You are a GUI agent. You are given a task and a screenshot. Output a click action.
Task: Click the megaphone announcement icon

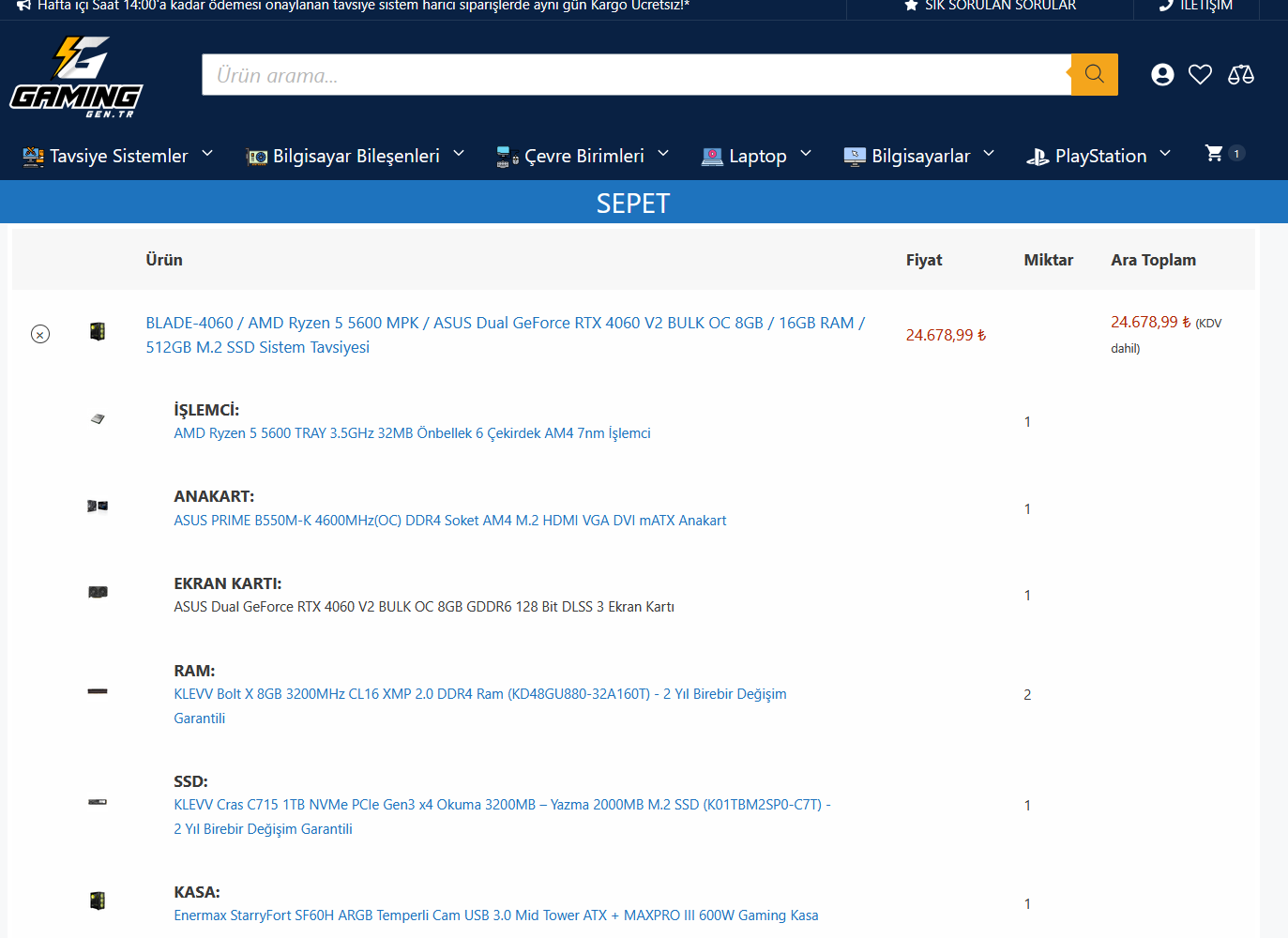click(x=24, y=5)
